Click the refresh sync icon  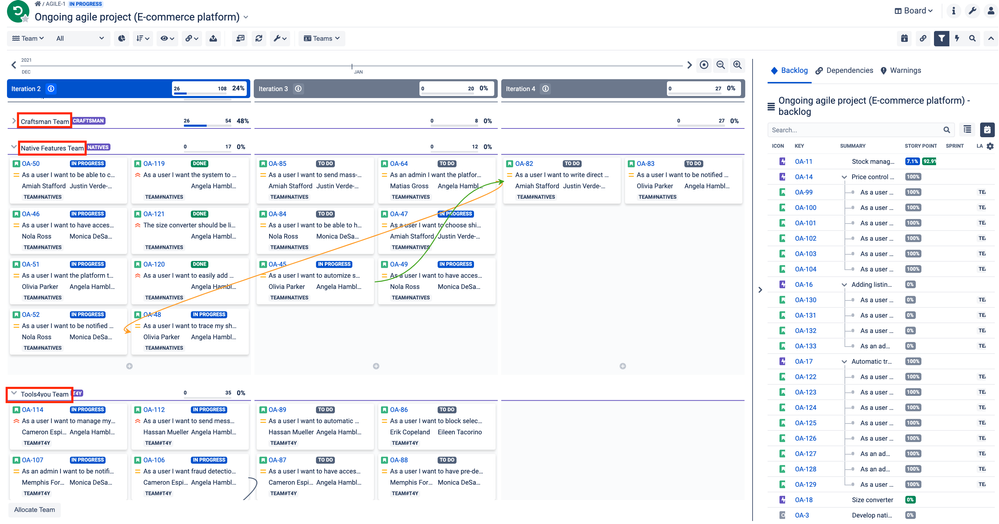259,38
